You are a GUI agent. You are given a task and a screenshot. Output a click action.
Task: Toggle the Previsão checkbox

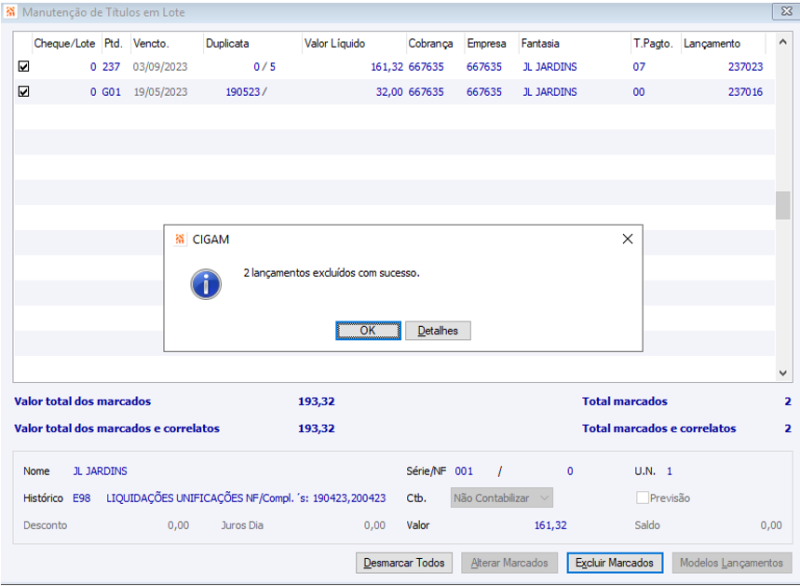point(642,498)
